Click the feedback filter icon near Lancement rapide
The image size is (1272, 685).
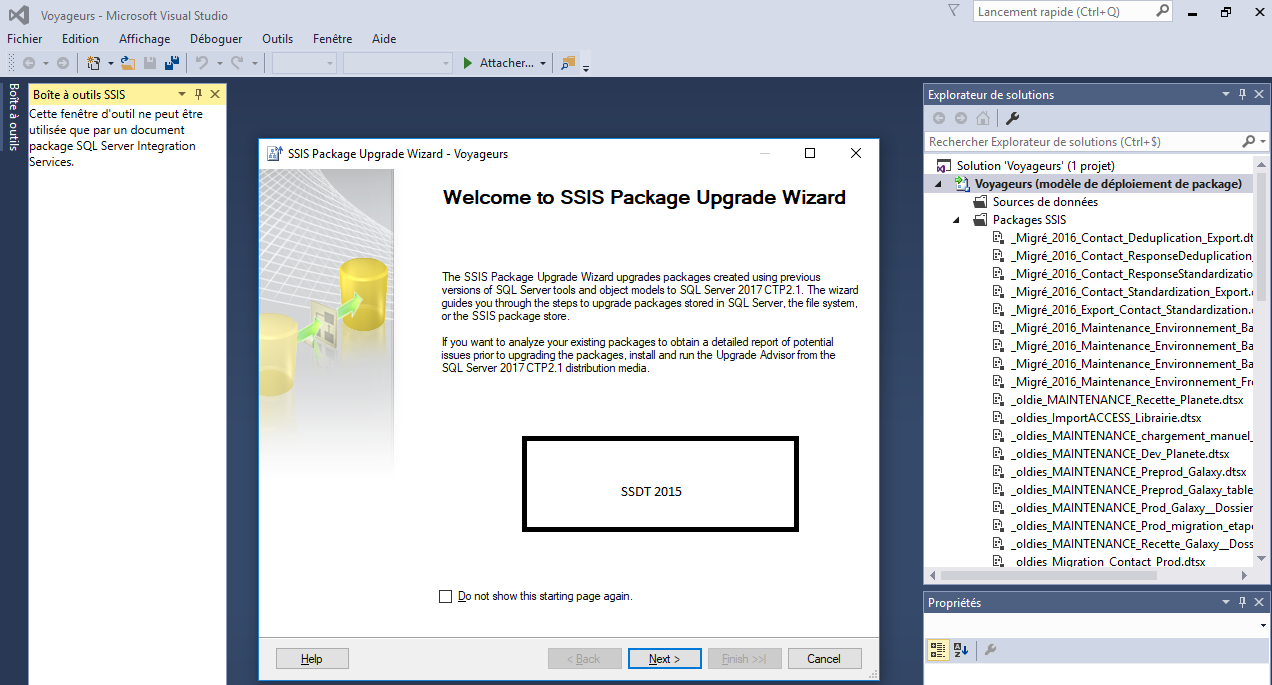(954, 11)
